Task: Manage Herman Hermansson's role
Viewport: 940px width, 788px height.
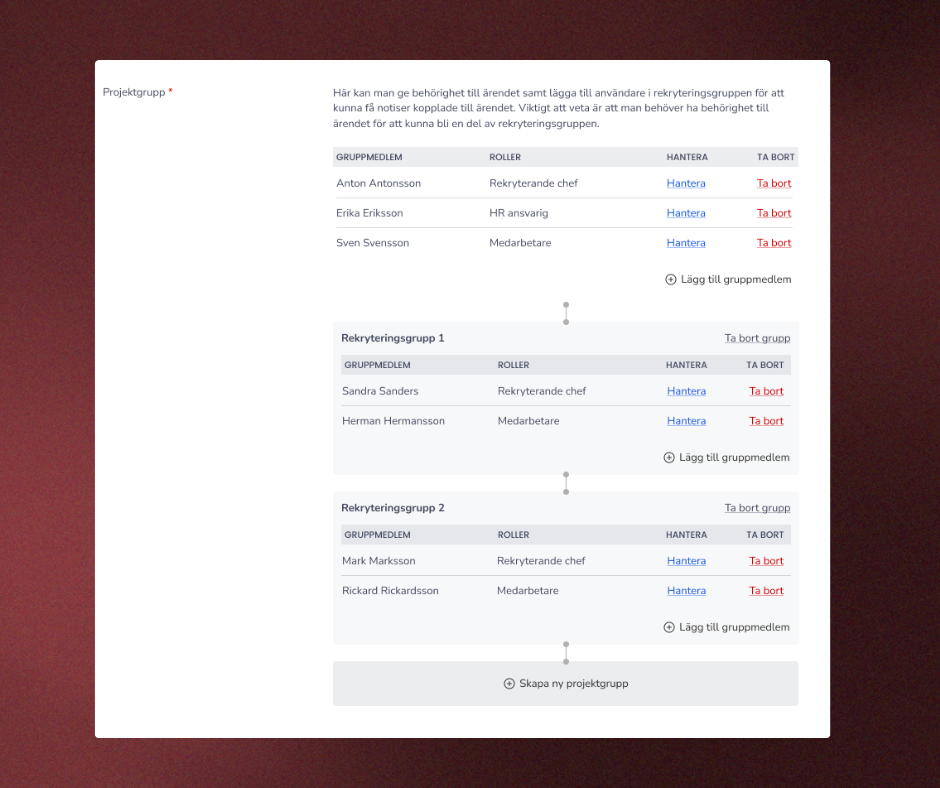Action: 686,422
